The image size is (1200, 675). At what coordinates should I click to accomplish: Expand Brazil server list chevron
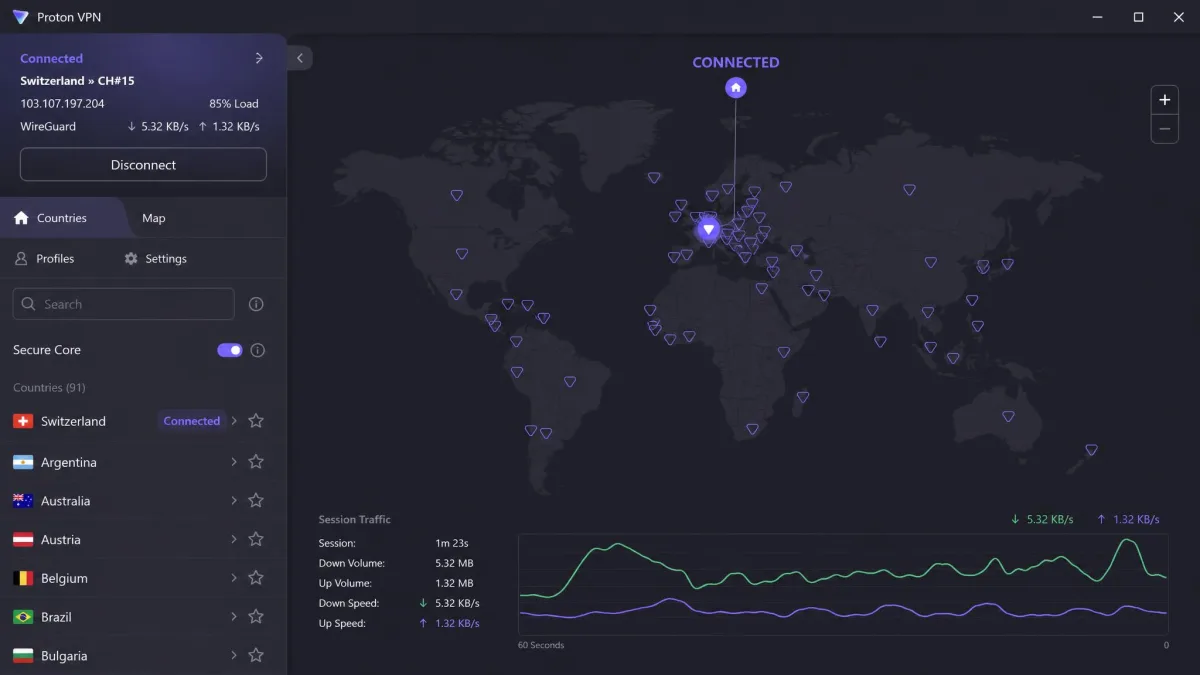click(x=234, y=617)
